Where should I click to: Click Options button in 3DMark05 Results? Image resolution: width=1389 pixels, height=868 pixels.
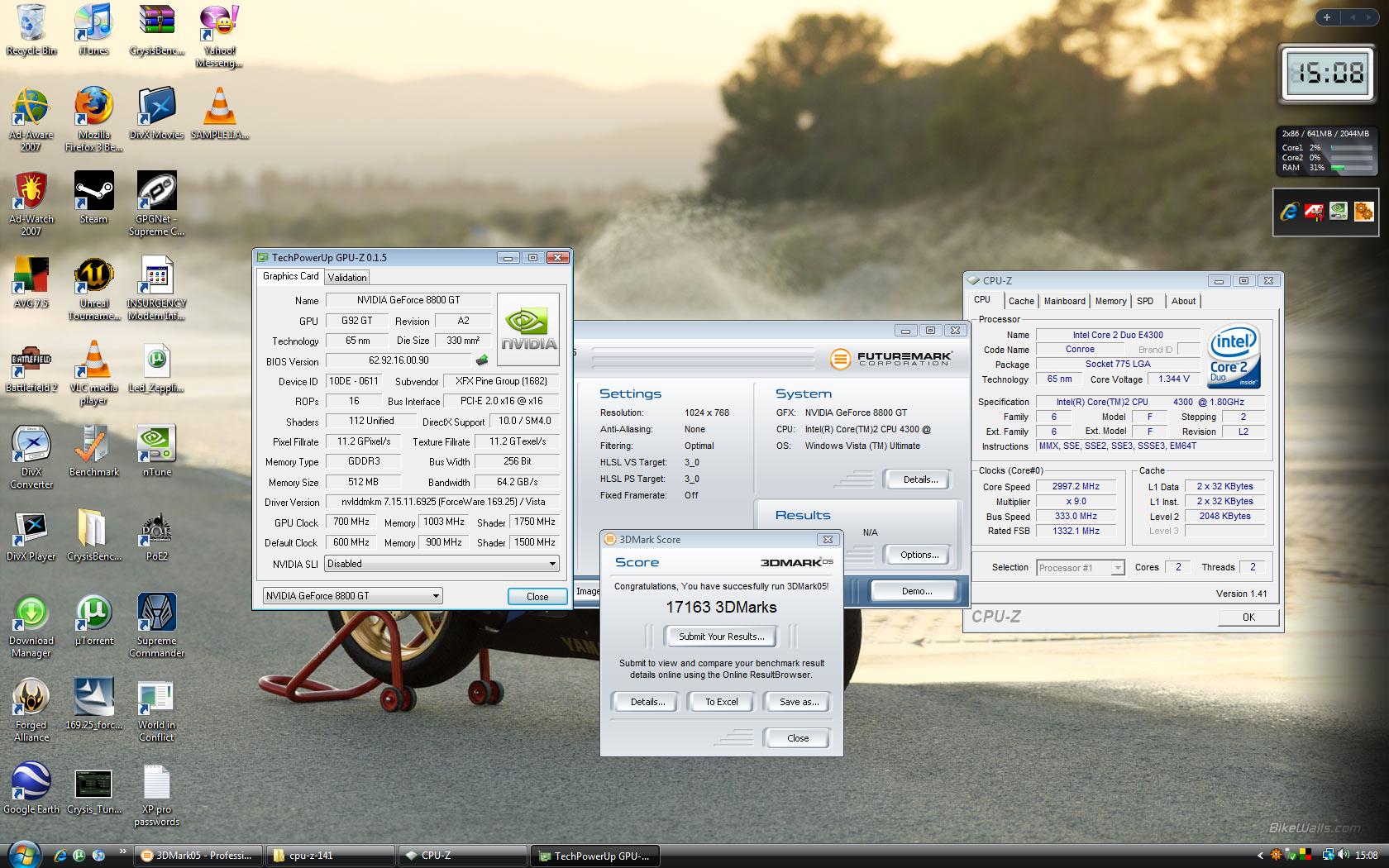[919, 555]
